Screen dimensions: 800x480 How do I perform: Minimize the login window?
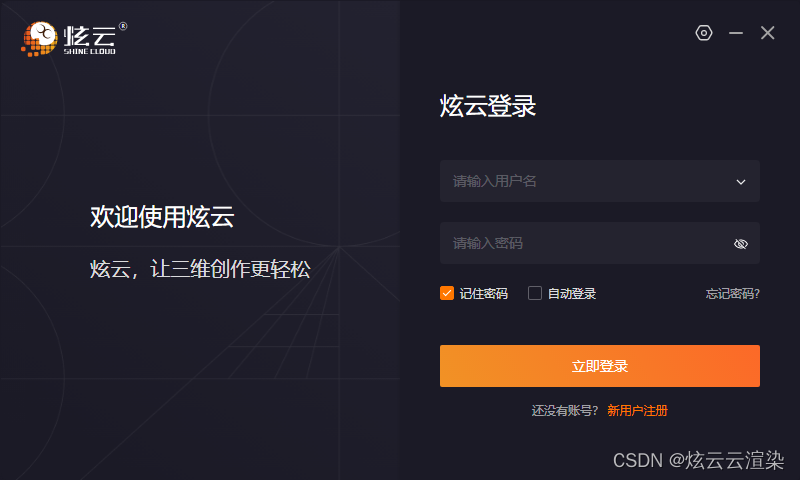(x=736, y=33)
